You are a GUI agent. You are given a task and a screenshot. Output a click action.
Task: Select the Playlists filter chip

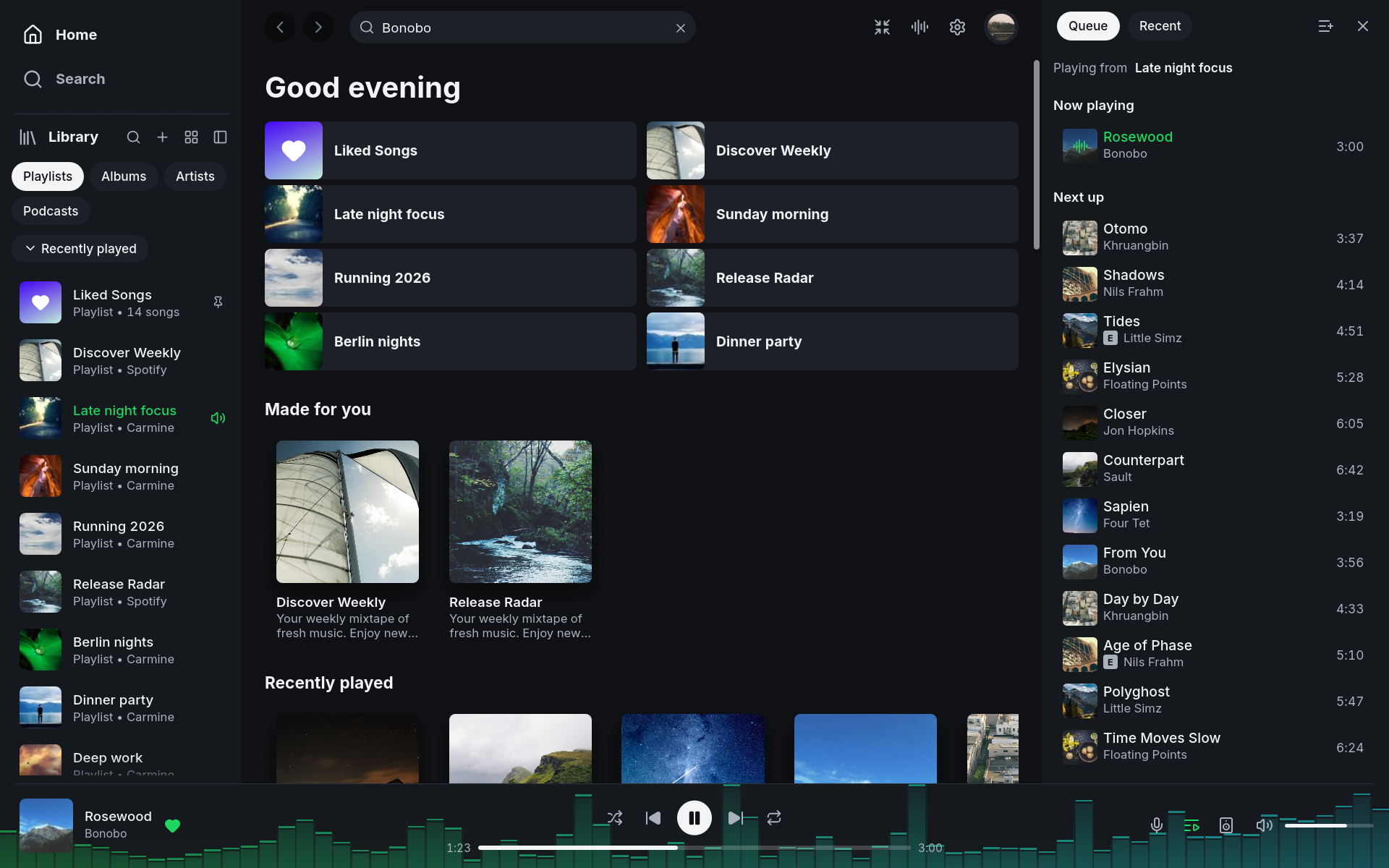click(48, 176)
